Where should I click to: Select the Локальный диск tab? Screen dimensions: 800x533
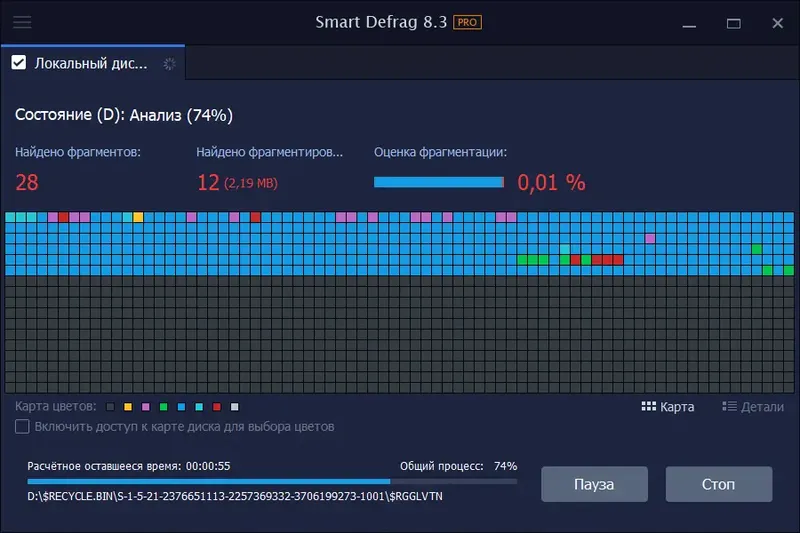[93, 63]
